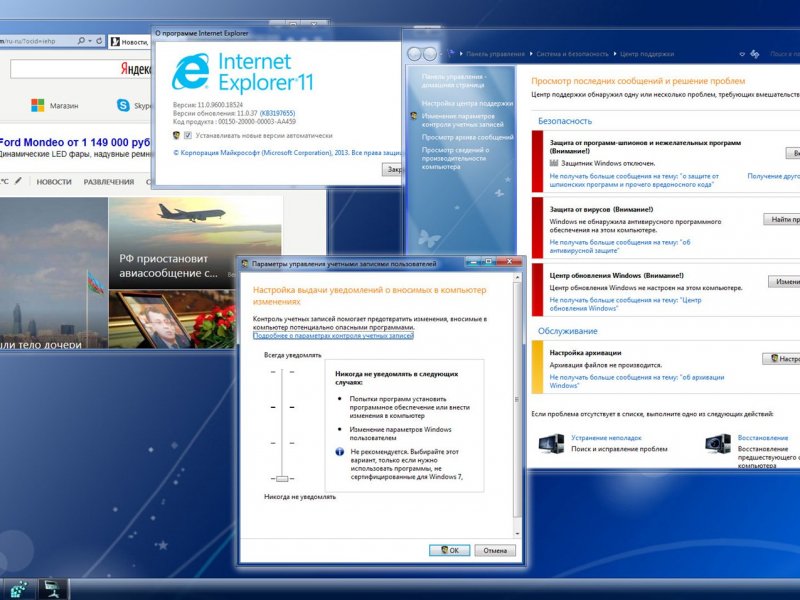Open the НОВОСТИ section on the page
Viewport: 800px width, 600px height.
[x=54, y=182]
